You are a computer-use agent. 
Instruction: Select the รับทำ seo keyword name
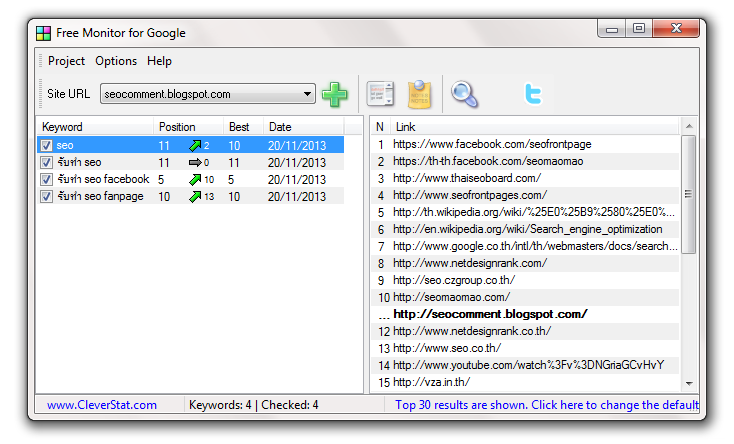tap(79, 163)
